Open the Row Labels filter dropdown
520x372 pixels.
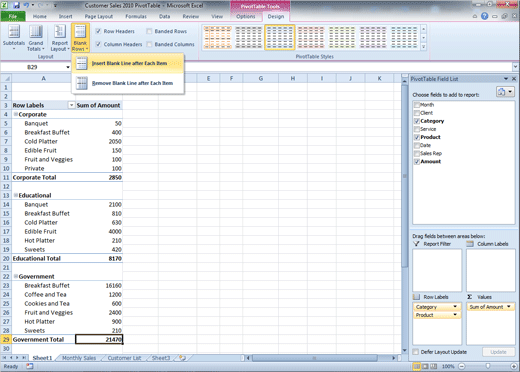[71, 105]
